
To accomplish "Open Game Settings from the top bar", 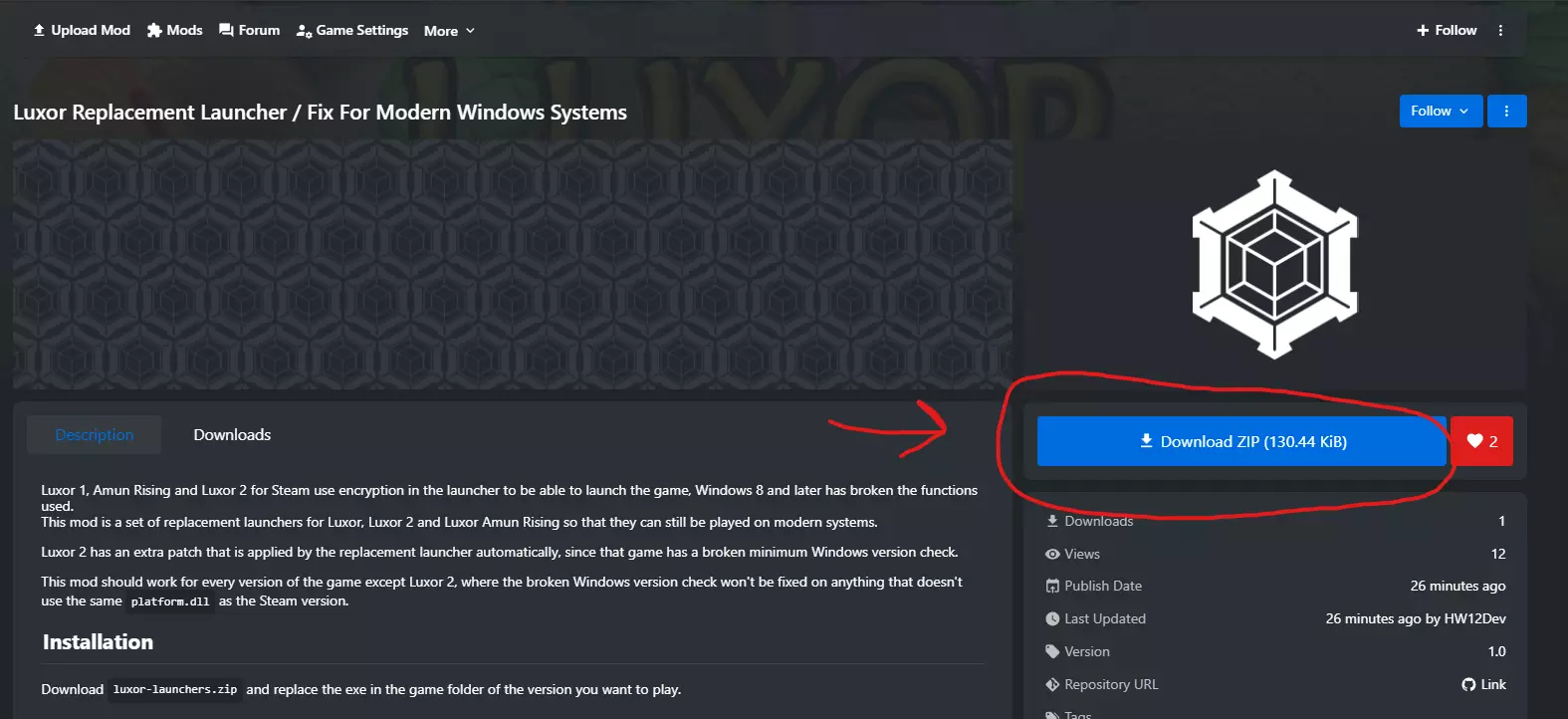I will [x=352, y=30].
